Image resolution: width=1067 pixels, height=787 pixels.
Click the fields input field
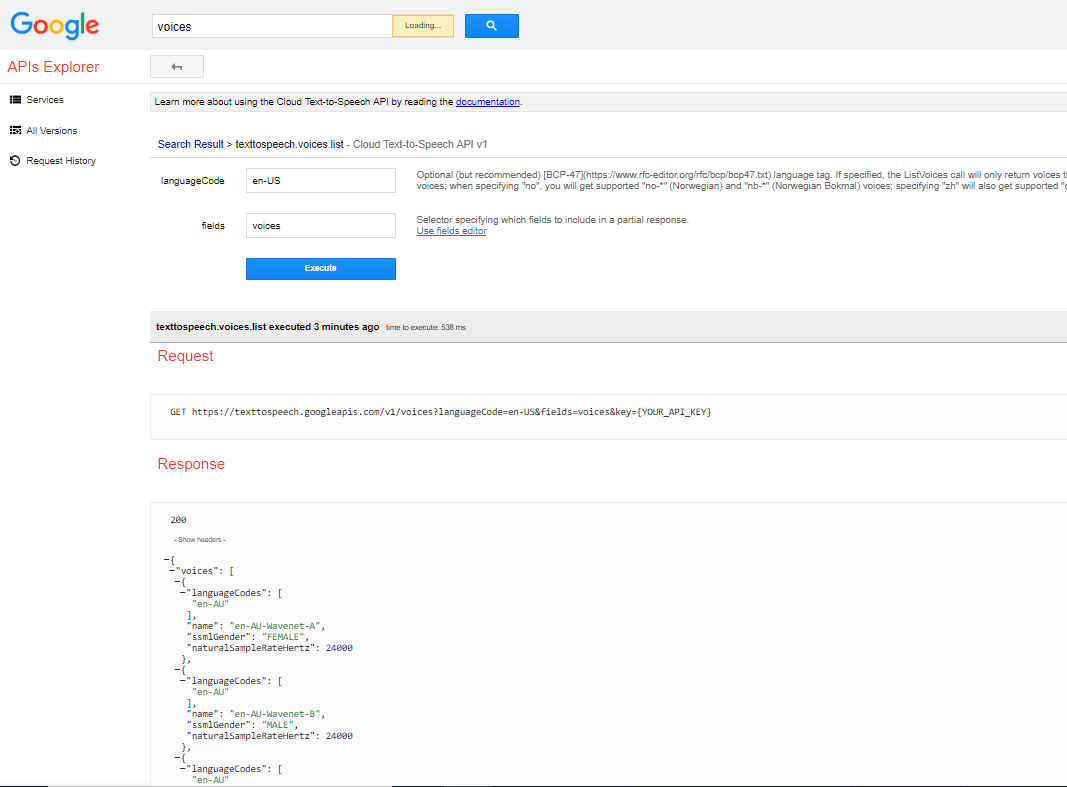pyautogui.click(x=321, y=226)
